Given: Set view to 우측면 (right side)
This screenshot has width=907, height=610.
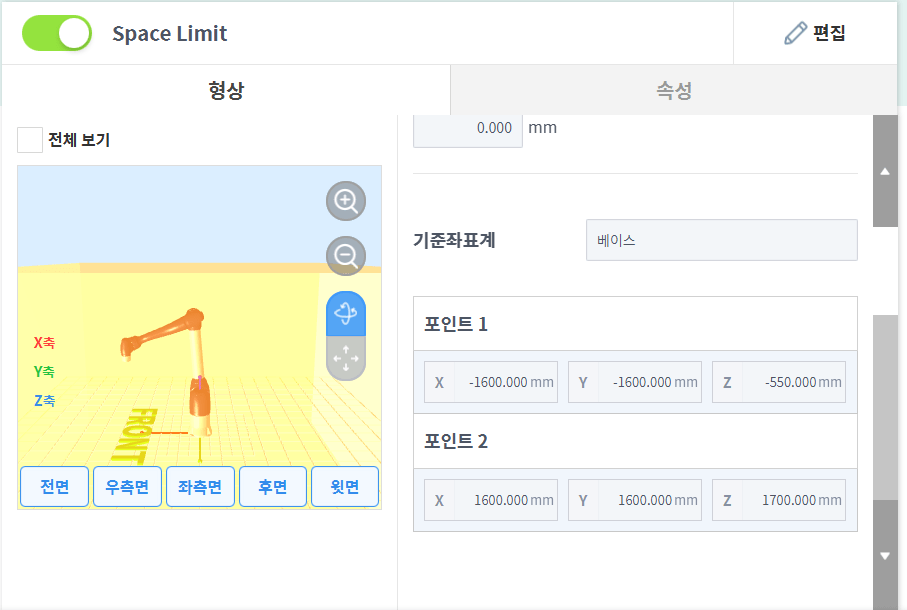Looking at the screenshot, I should tap(127, 486).
